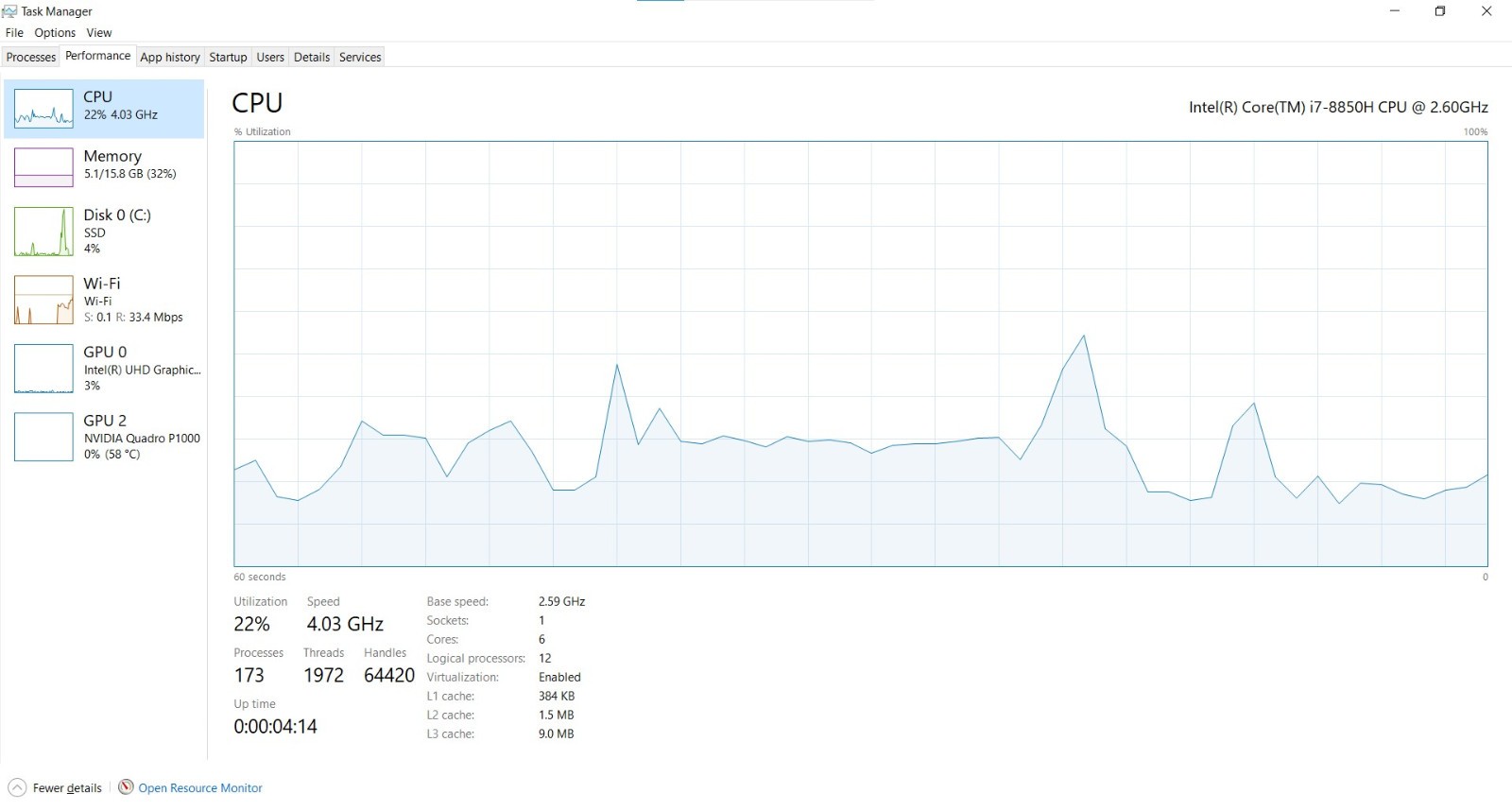Click the L3 cache 9.0 MB value

[x=556, y=733]
